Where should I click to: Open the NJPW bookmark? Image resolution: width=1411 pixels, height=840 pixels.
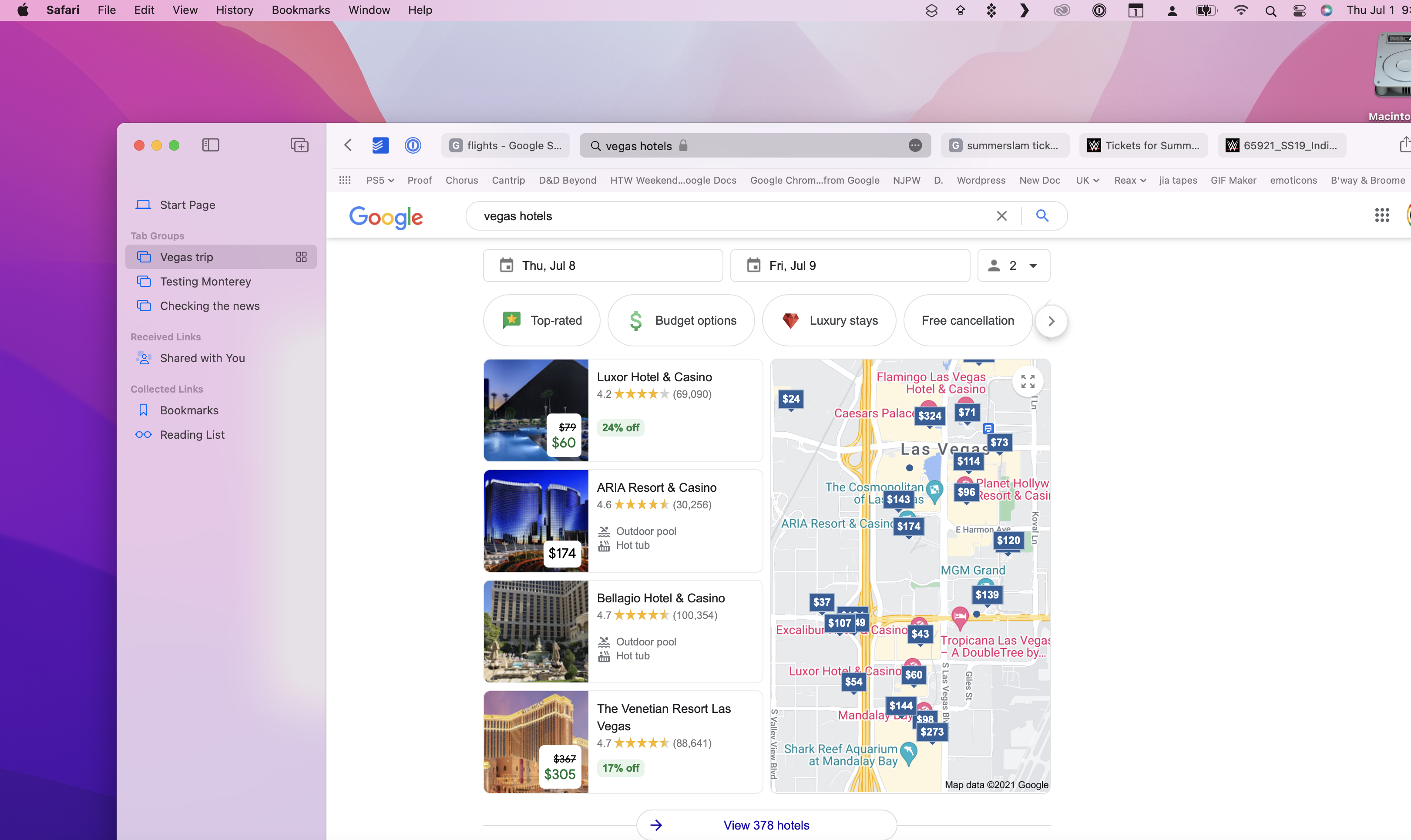[x=906, y=180]
